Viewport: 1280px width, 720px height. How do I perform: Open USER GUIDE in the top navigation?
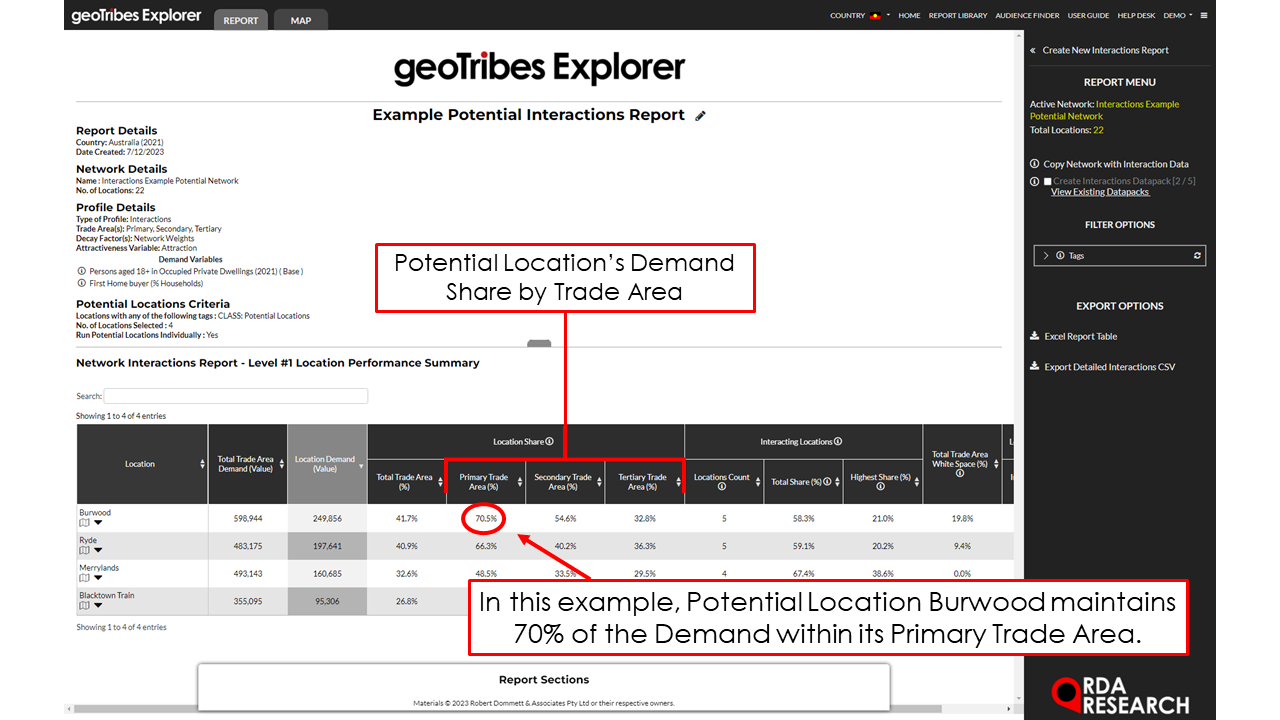click(1088, 16)
